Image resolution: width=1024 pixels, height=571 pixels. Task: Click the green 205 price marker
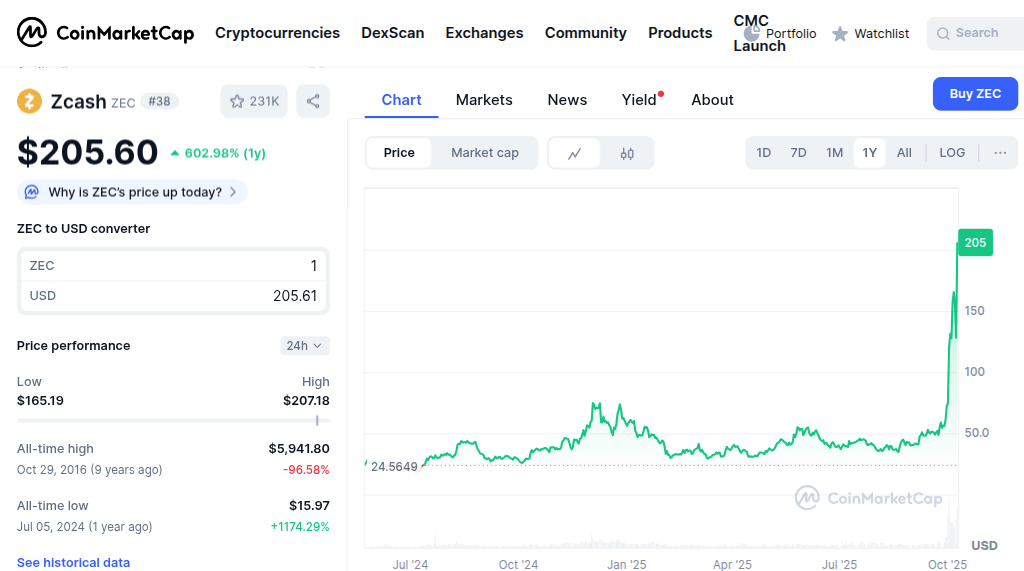(x=975, y=242)
